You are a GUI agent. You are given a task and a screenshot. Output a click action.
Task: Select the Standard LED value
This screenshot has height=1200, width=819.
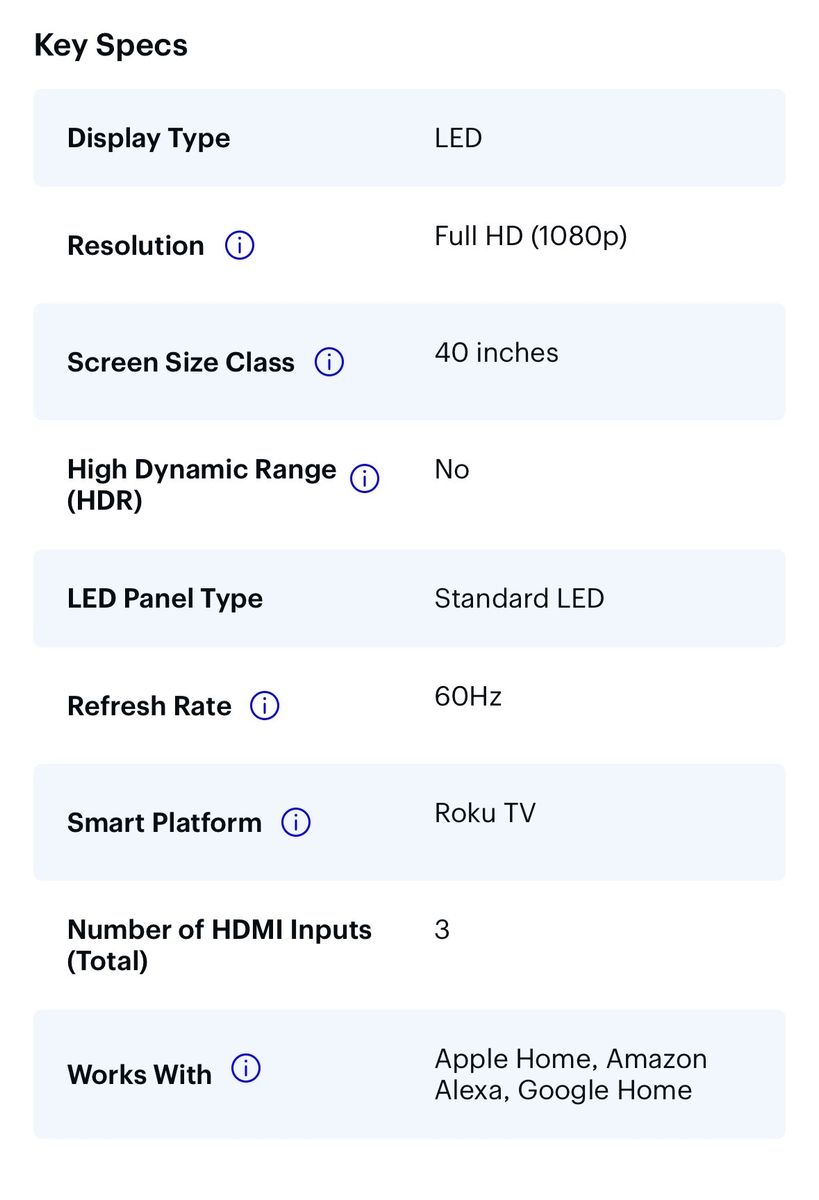click(519, 598)
